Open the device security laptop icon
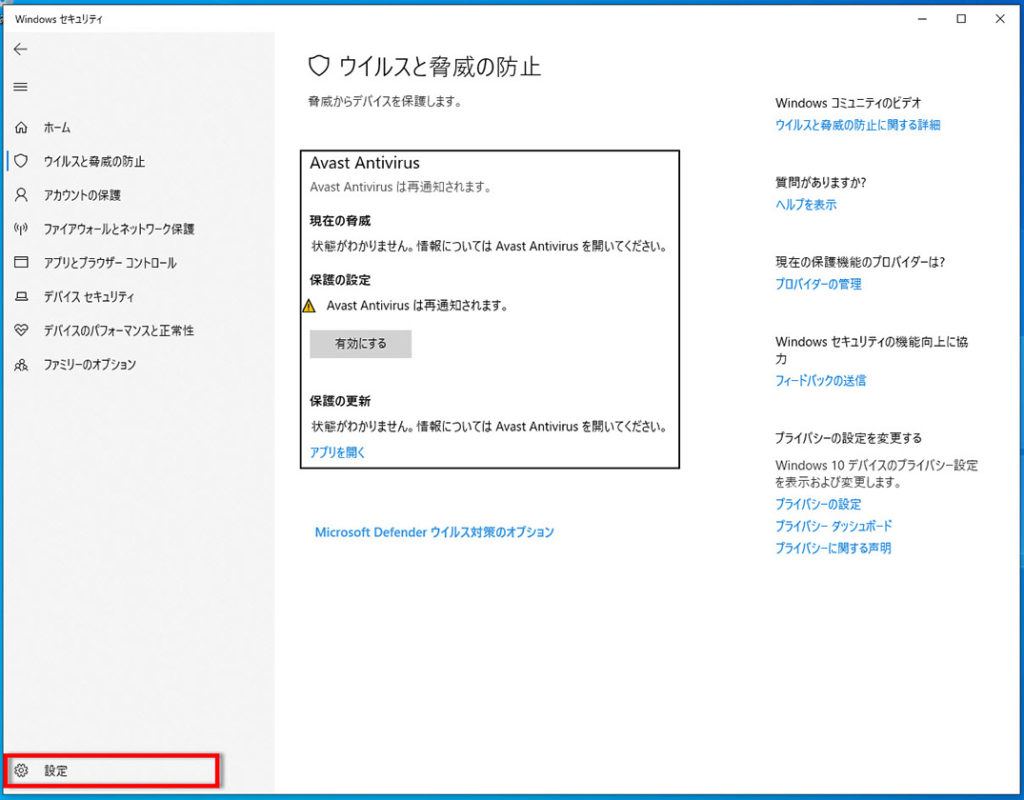 [x=21, y=297]
